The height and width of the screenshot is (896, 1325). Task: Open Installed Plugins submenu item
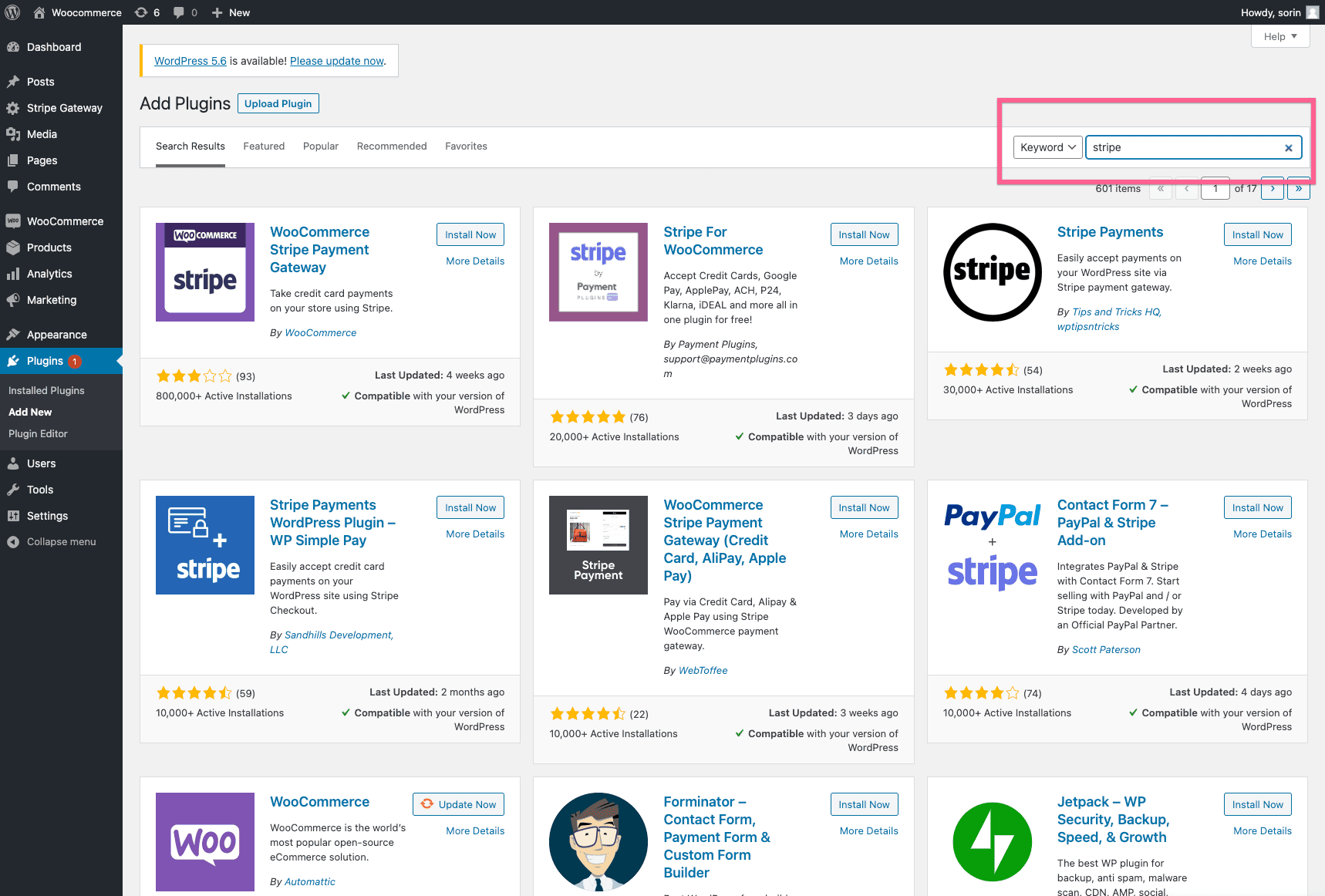coord(46,391)
